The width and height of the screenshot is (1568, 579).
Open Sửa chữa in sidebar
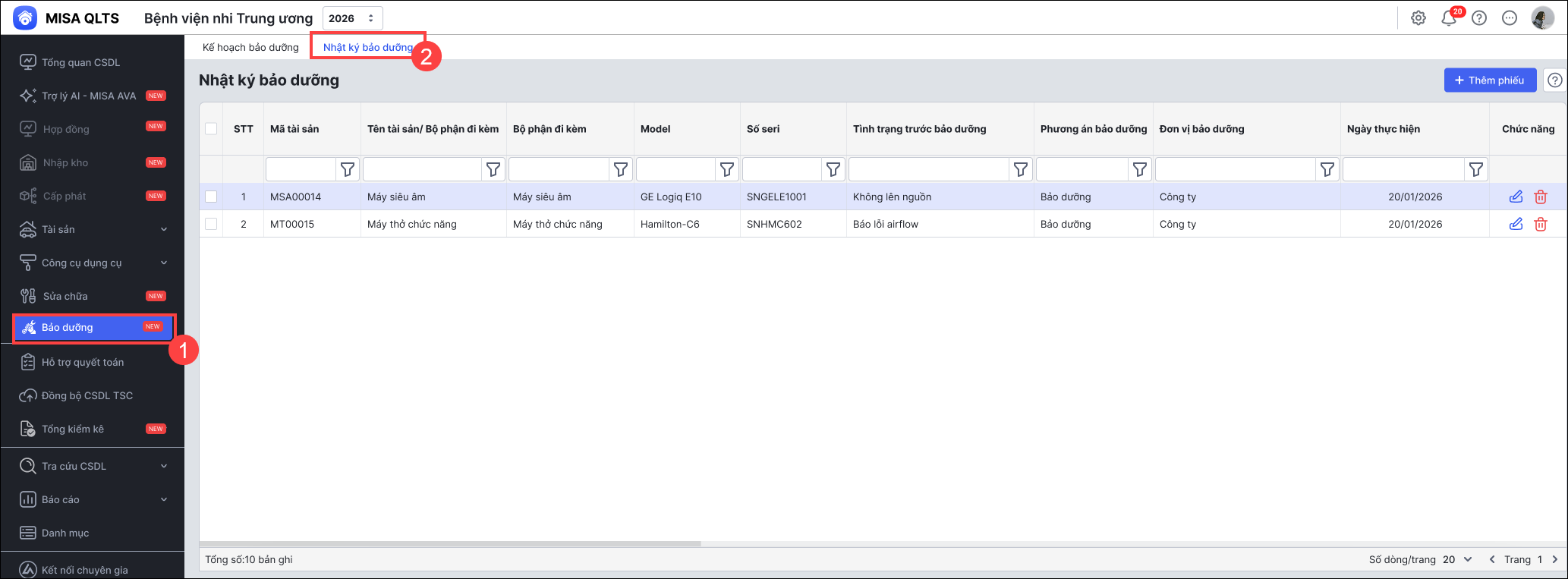click(x=65, y=296)
